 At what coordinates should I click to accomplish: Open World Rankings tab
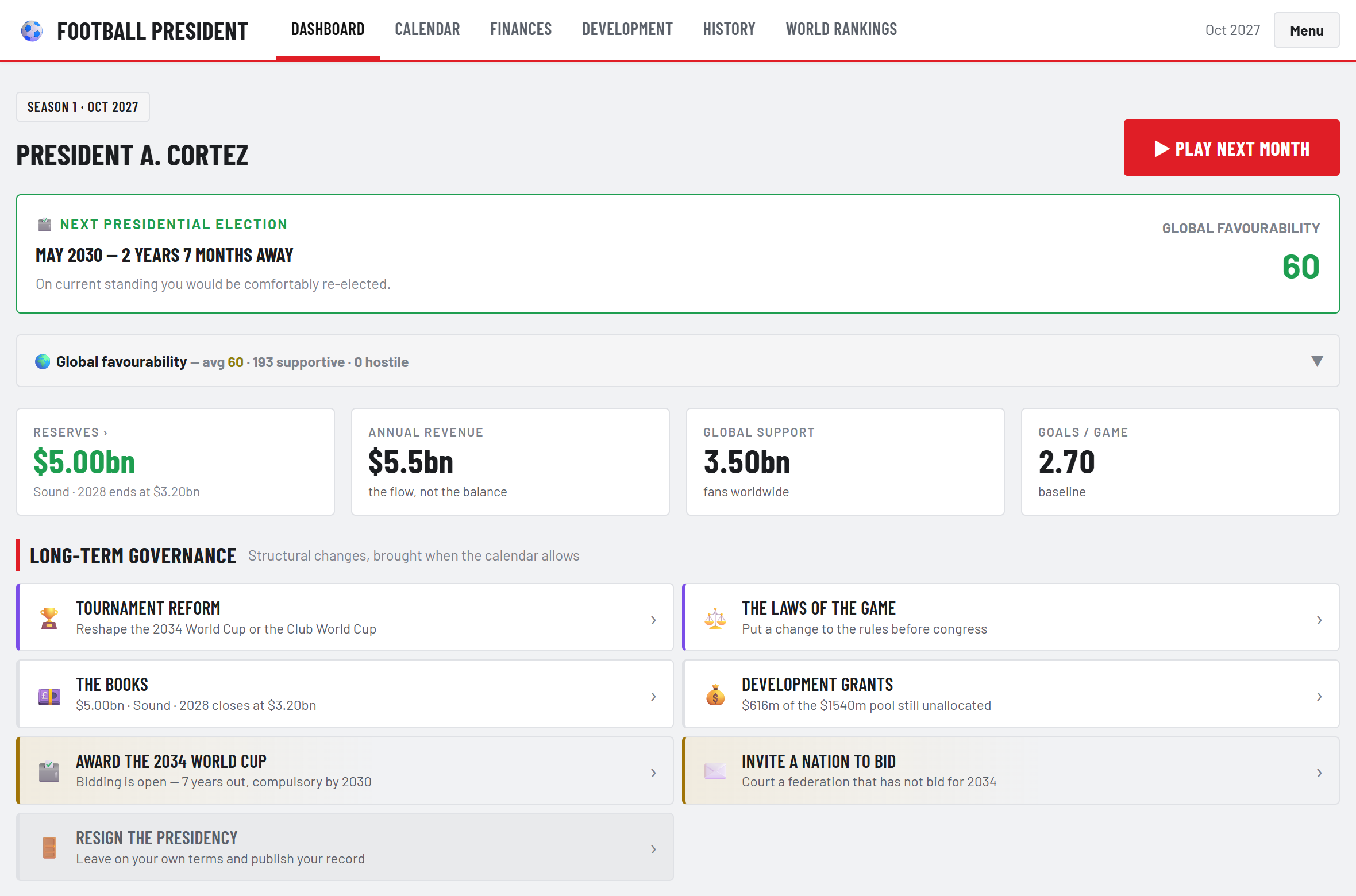point(841,29)
